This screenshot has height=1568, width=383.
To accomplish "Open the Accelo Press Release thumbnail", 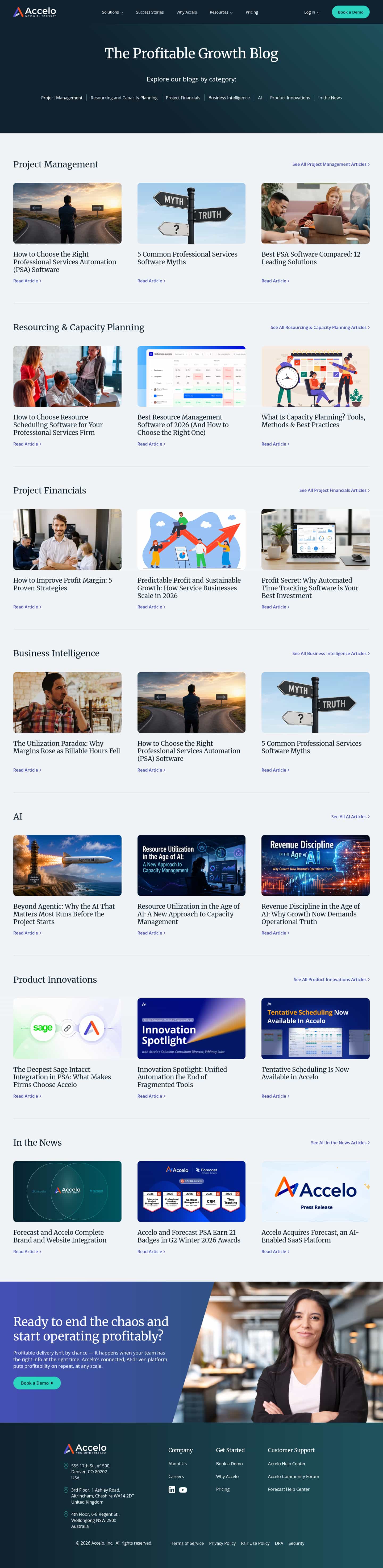I will pos(315,1191).
